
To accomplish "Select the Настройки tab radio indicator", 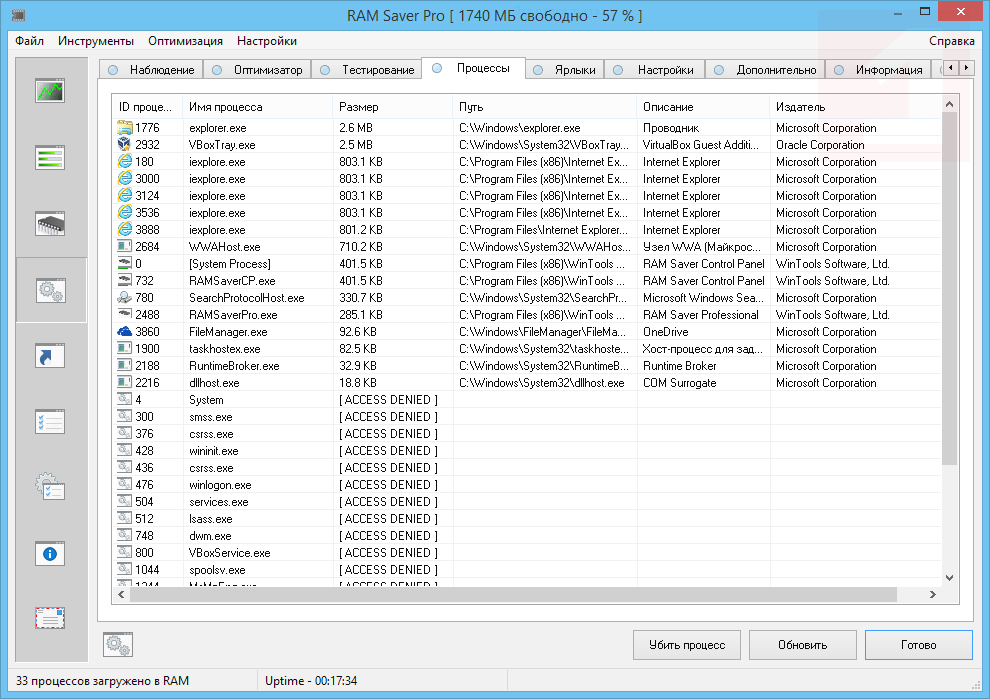I will coord(618,70).
